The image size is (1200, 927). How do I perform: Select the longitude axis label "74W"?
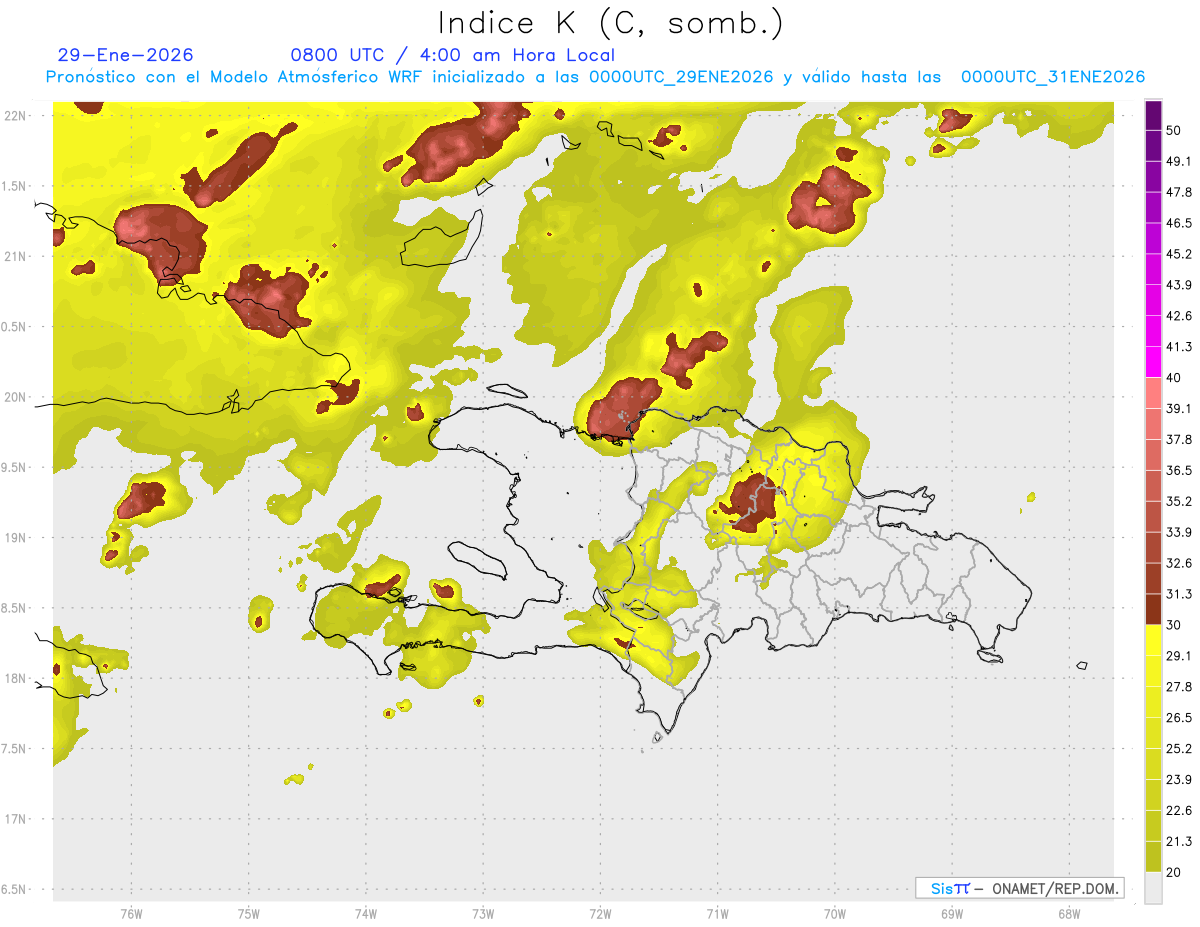(366, 914)
